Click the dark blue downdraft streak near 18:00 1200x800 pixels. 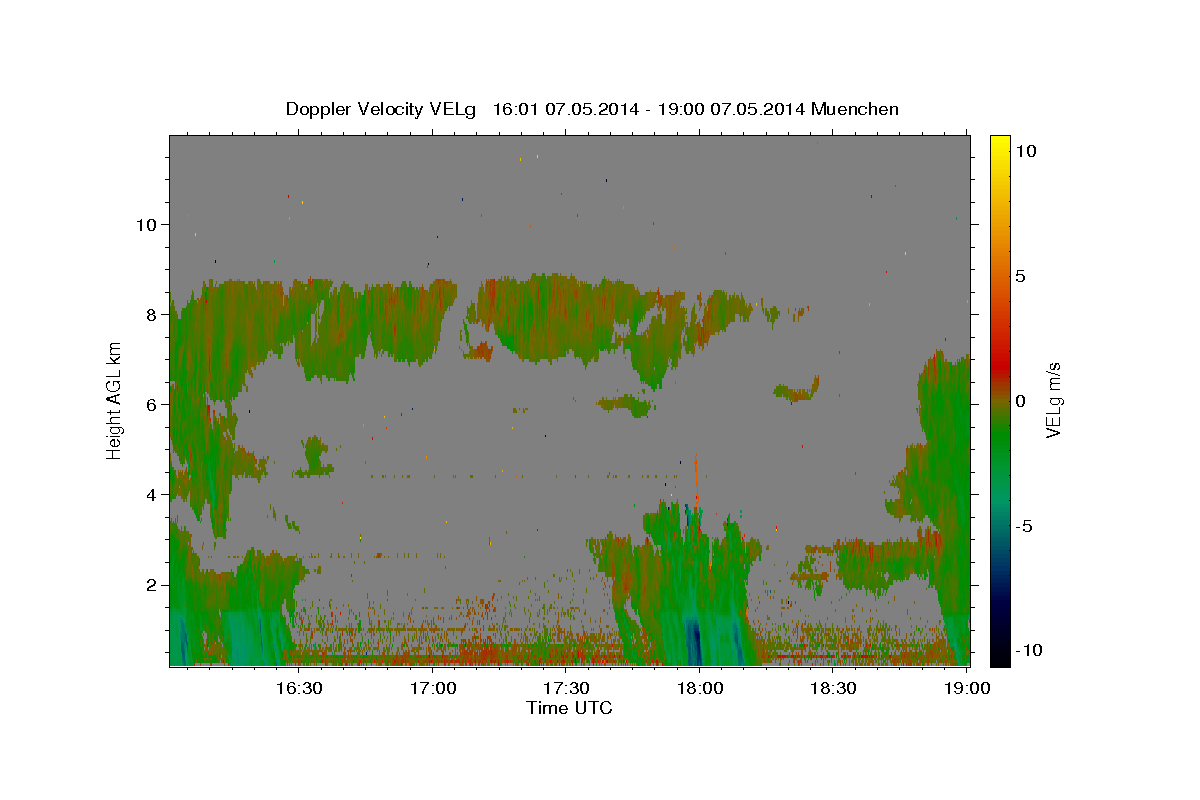click(695, 640)
